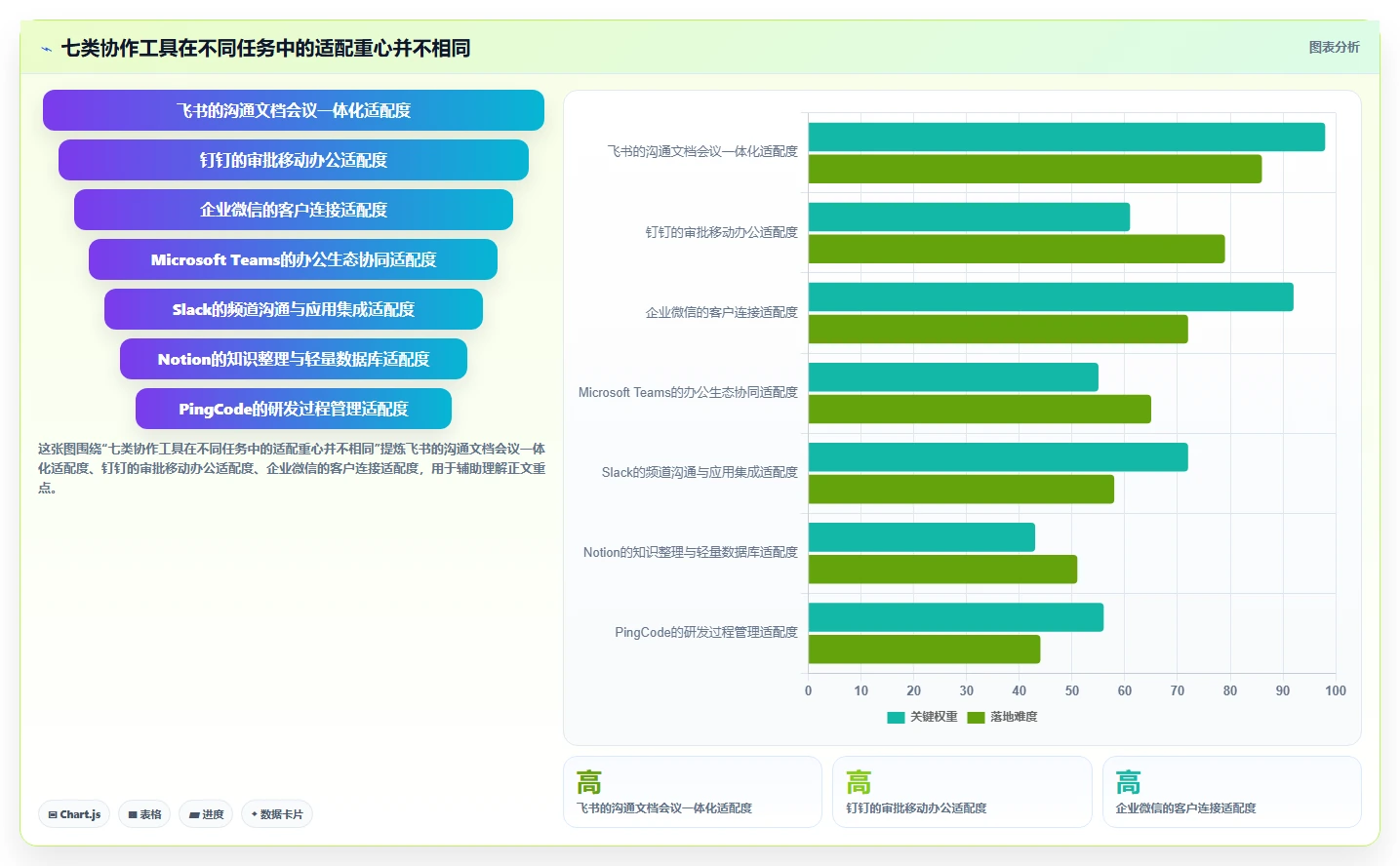Click the chart axis label 企业微信的客户连接适配度
Image resolution: width=1400 pixels, height=866 pixels.
721,312
